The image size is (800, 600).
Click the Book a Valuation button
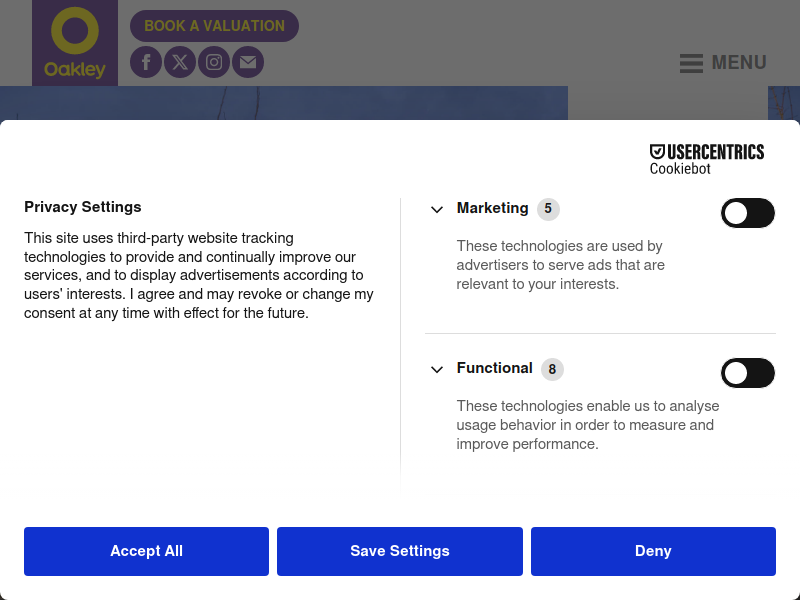click(x=214, y=26)
